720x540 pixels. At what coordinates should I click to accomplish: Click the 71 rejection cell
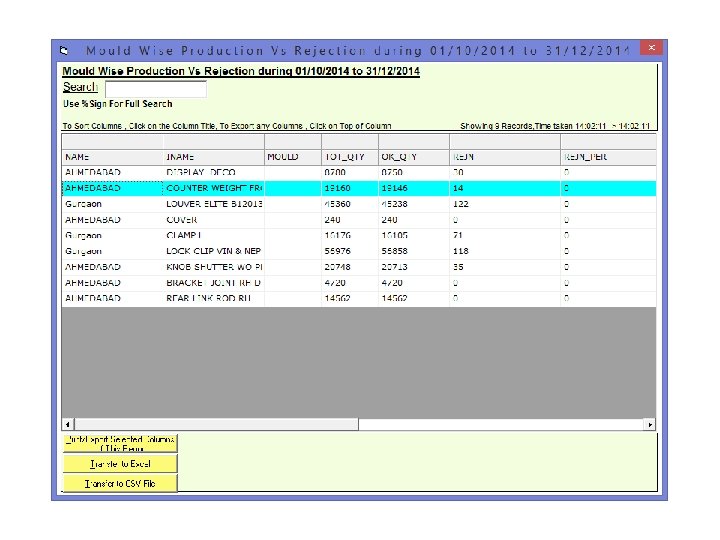coord(505,236)
